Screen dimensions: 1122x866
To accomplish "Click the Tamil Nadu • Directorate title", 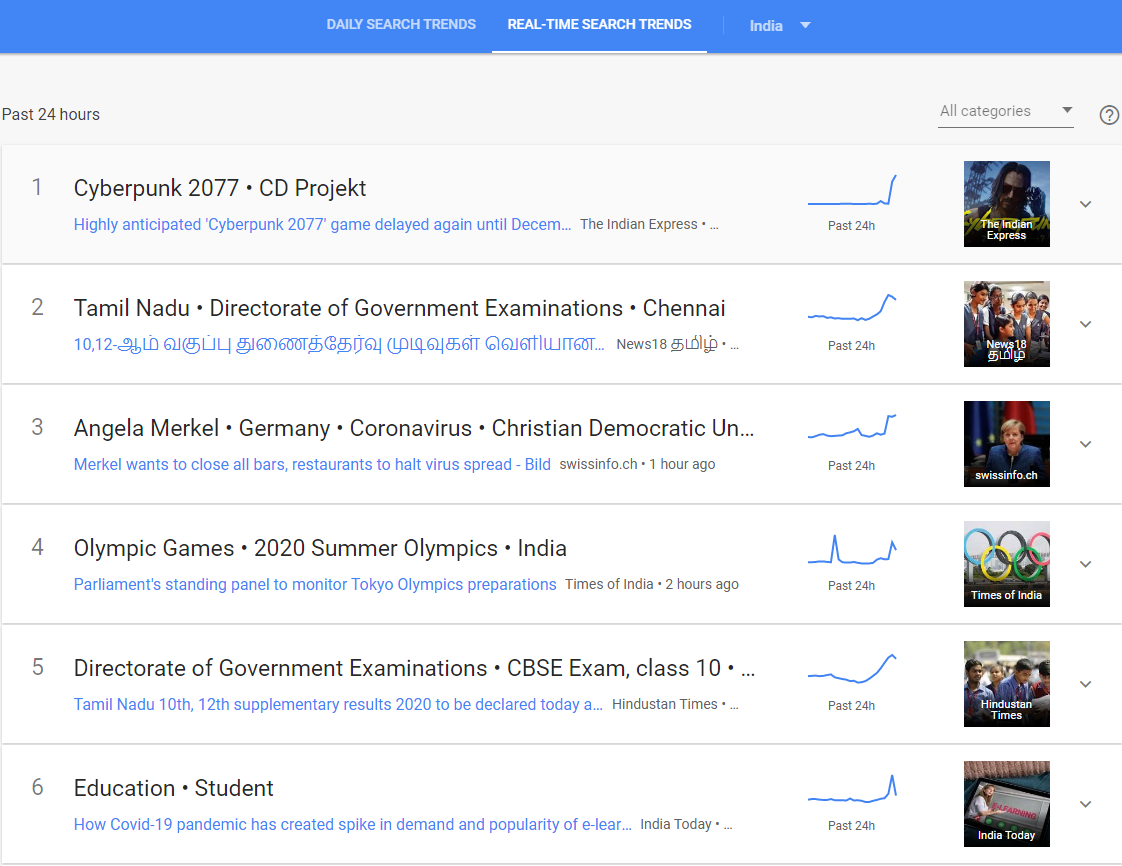I will 399,308.
